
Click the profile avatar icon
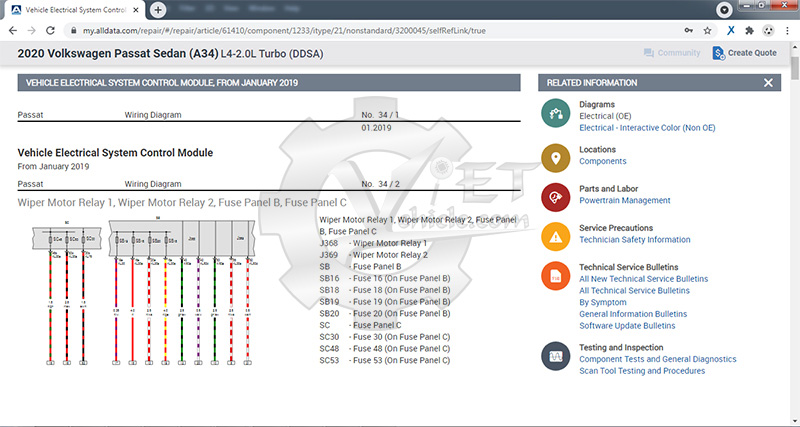[768, 31]
